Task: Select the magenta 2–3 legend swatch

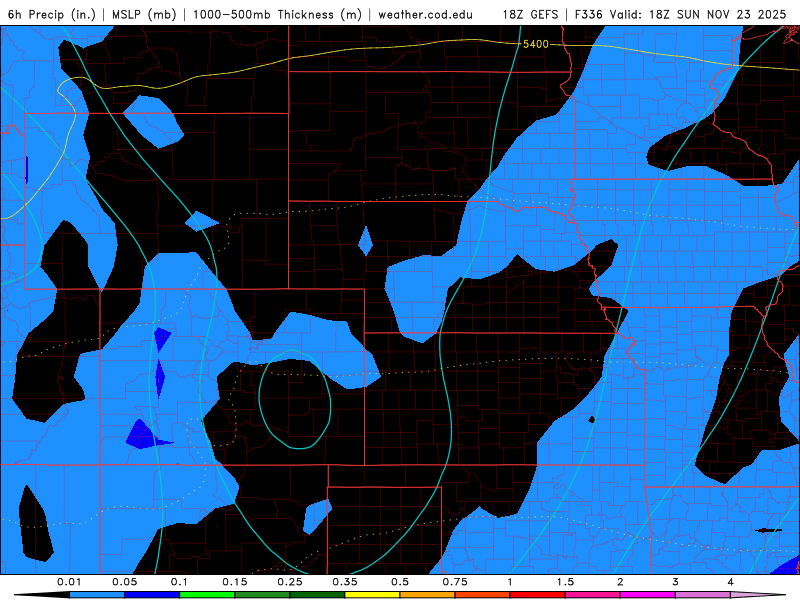Action: (x=648, y=595)
